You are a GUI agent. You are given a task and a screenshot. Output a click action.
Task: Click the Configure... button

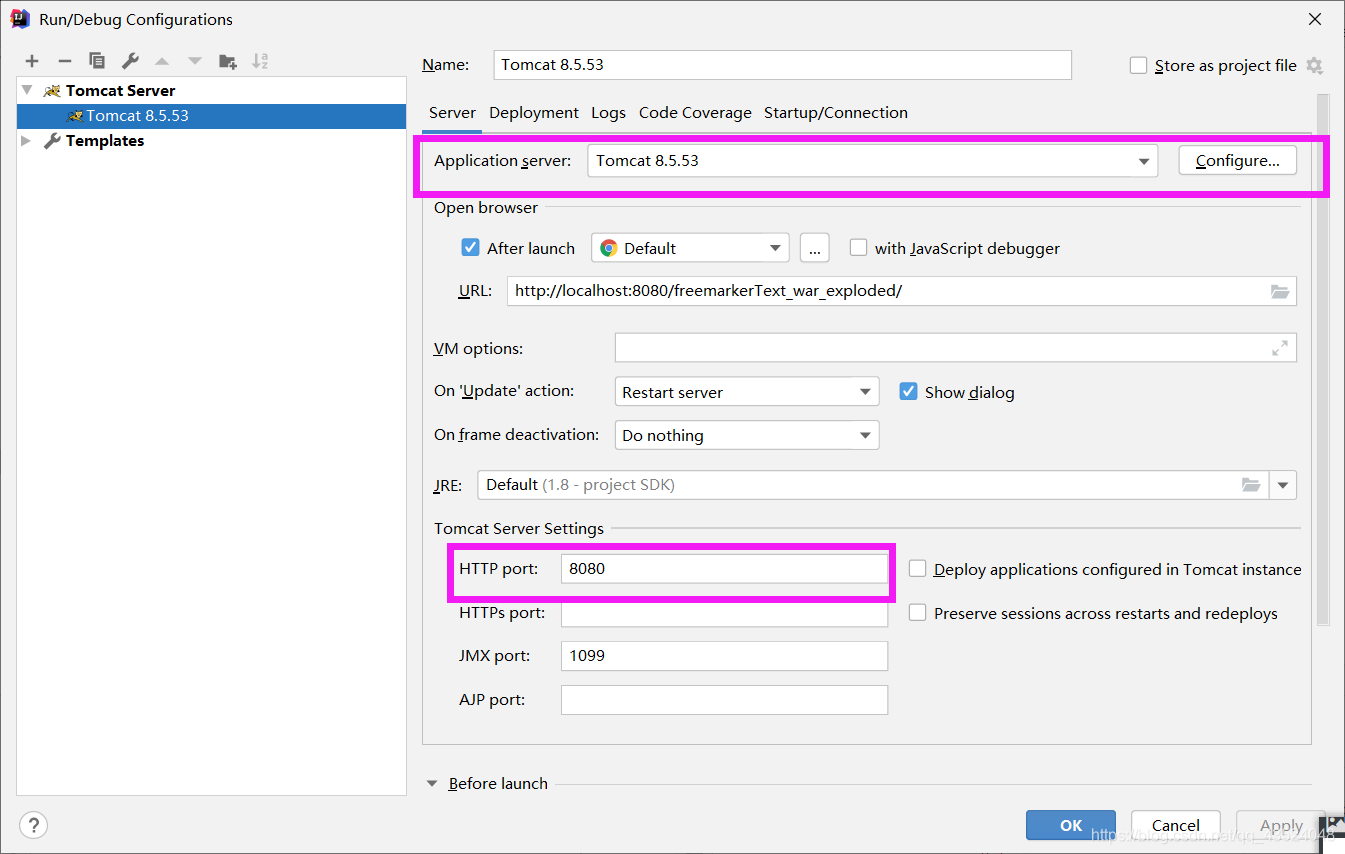click(1237, 161)
